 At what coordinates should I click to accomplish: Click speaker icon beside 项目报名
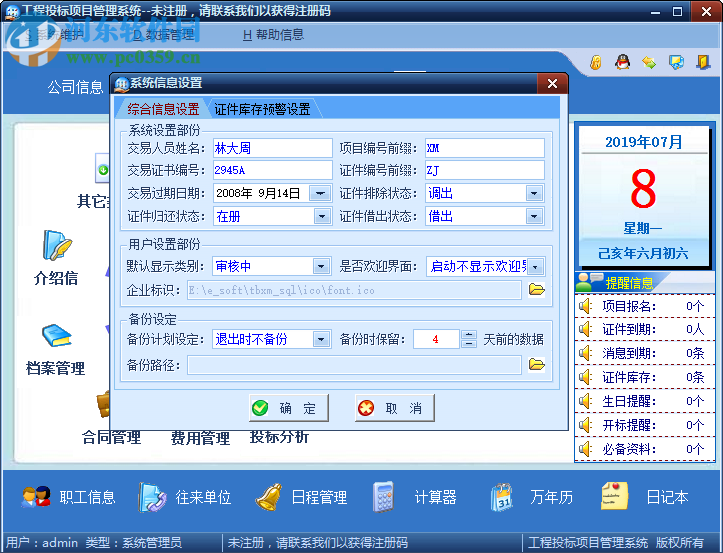(586, 306)
